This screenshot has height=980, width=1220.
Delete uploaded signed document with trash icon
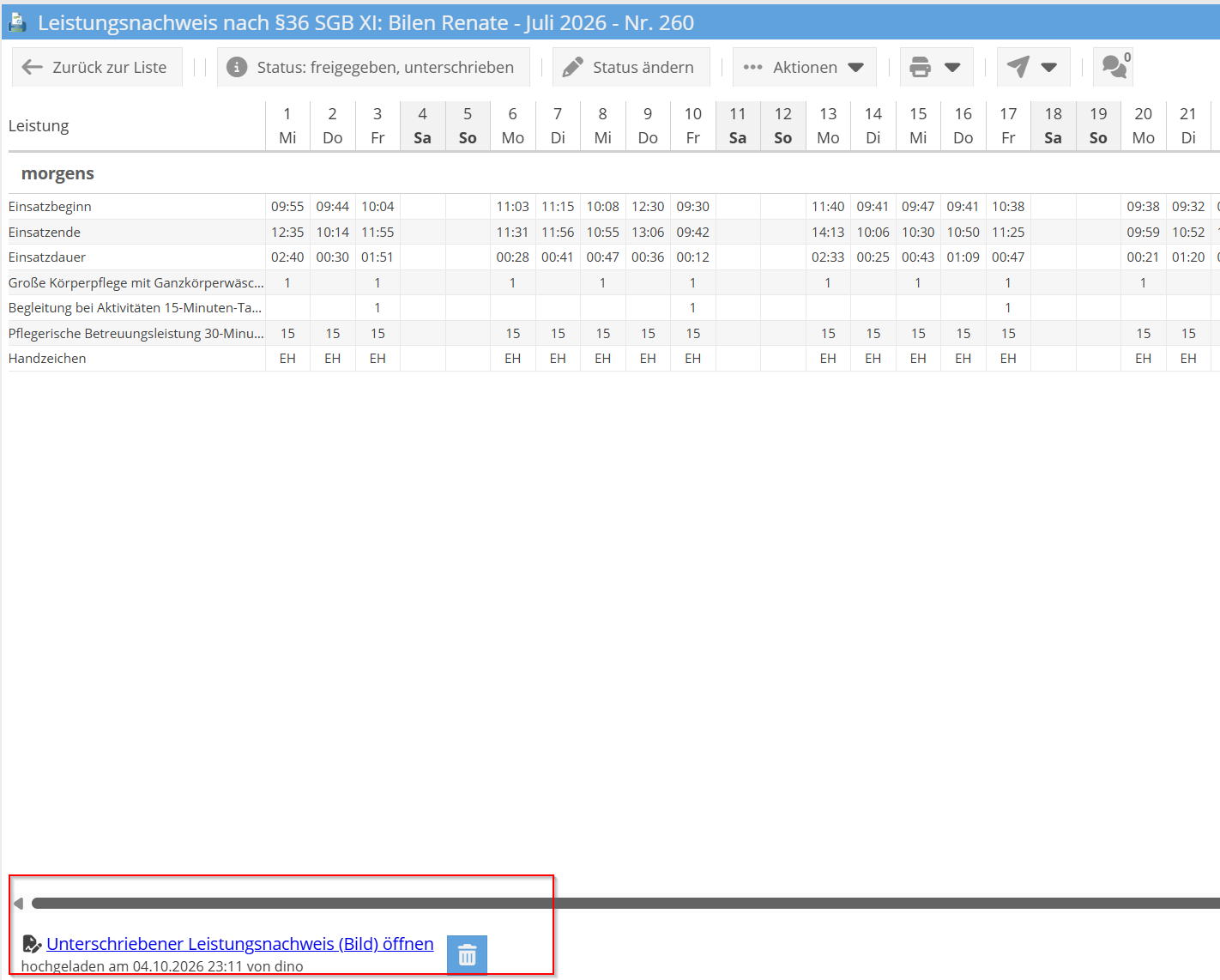point(467,954)
